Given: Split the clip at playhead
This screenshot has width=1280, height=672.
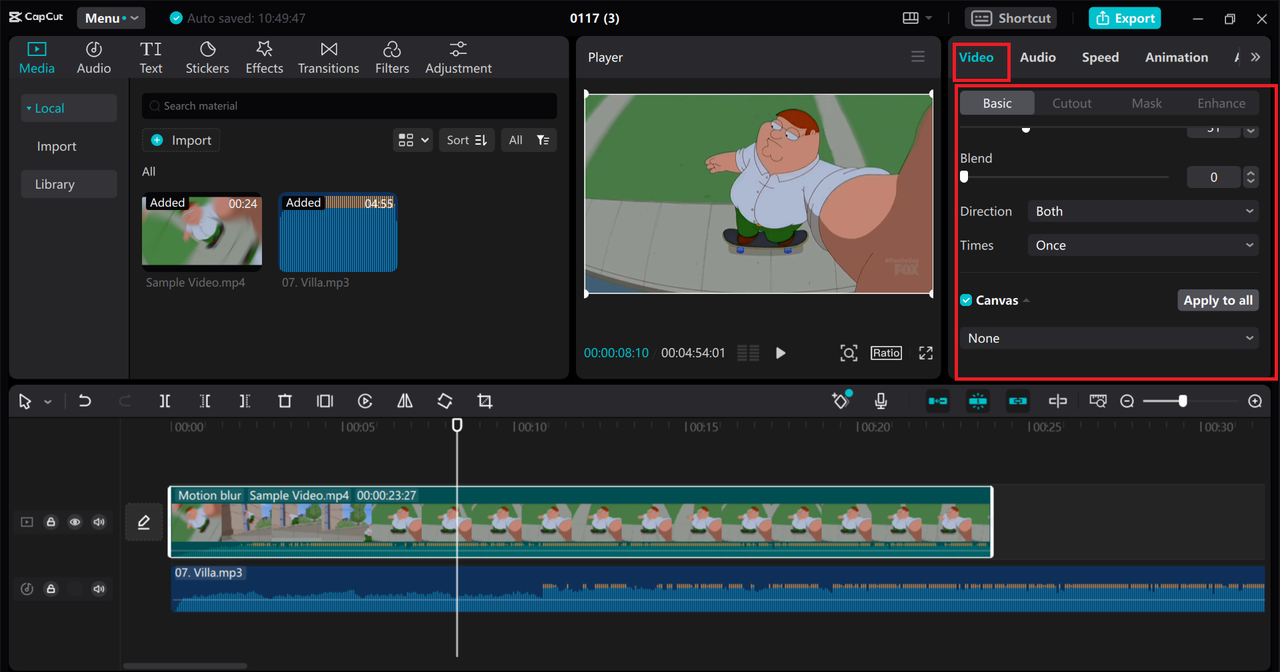Looking at the screenshot, I should coord(165,401).
